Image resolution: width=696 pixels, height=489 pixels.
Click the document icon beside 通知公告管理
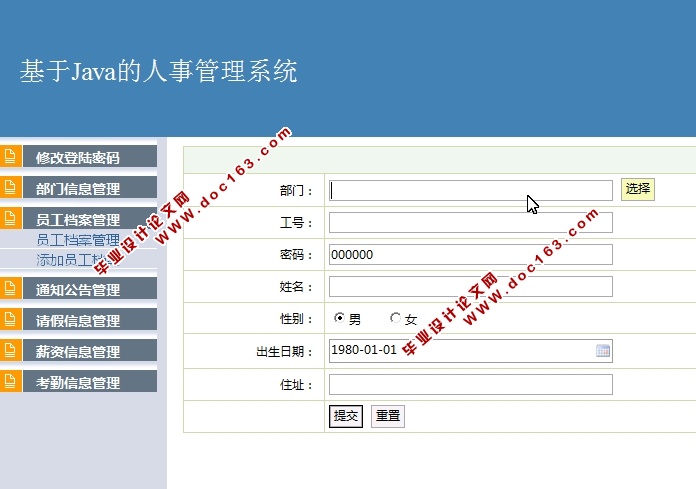coord(10,288)
